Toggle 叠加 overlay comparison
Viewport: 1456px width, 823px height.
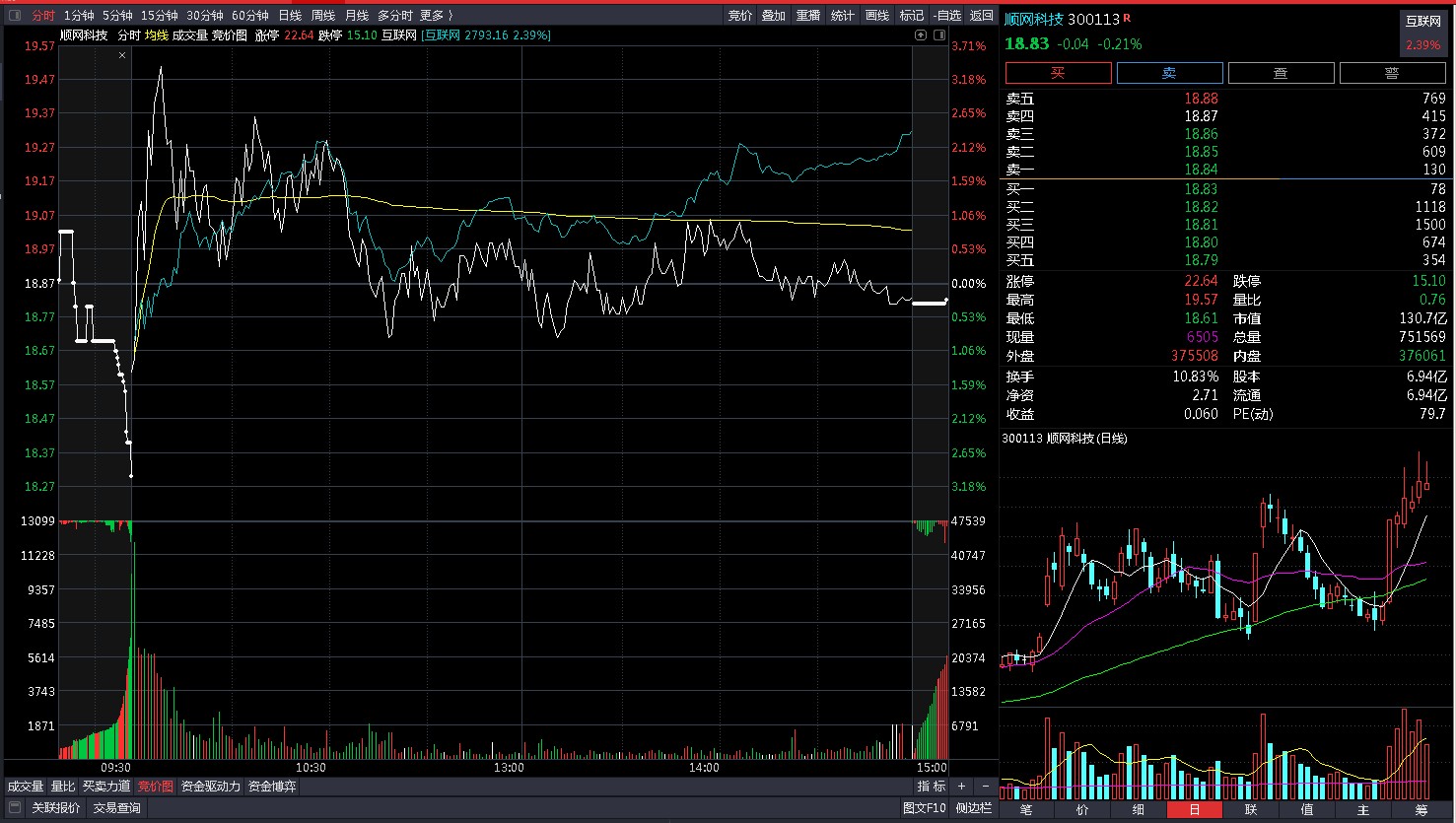pos(774,16)
